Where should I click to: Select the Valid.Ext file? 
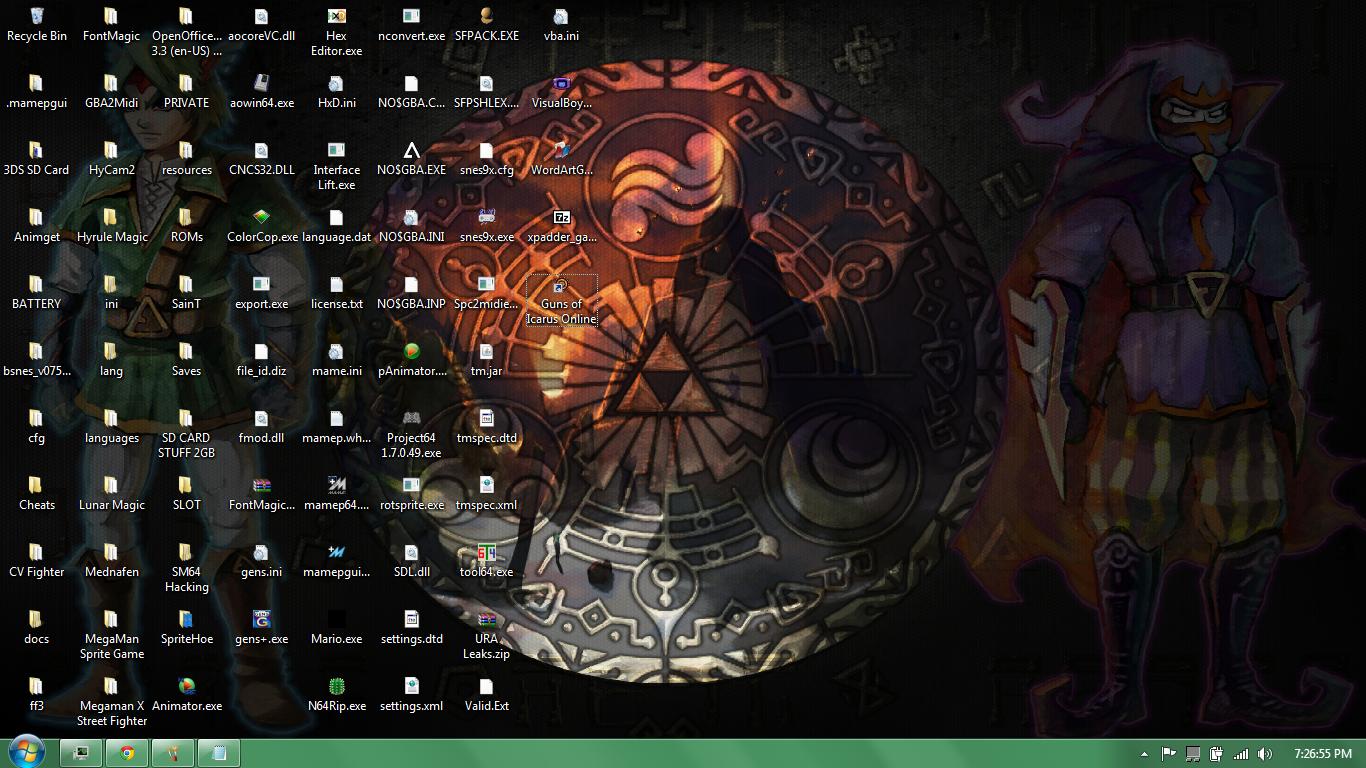pos(486,696)
